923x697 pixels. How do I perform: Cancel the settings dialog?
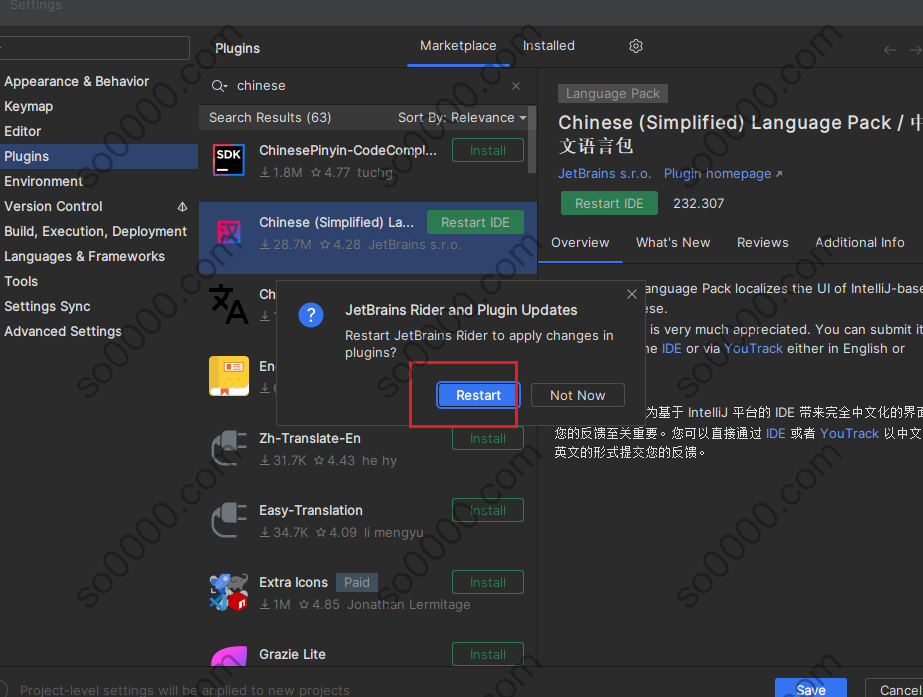tap(895, 688)
